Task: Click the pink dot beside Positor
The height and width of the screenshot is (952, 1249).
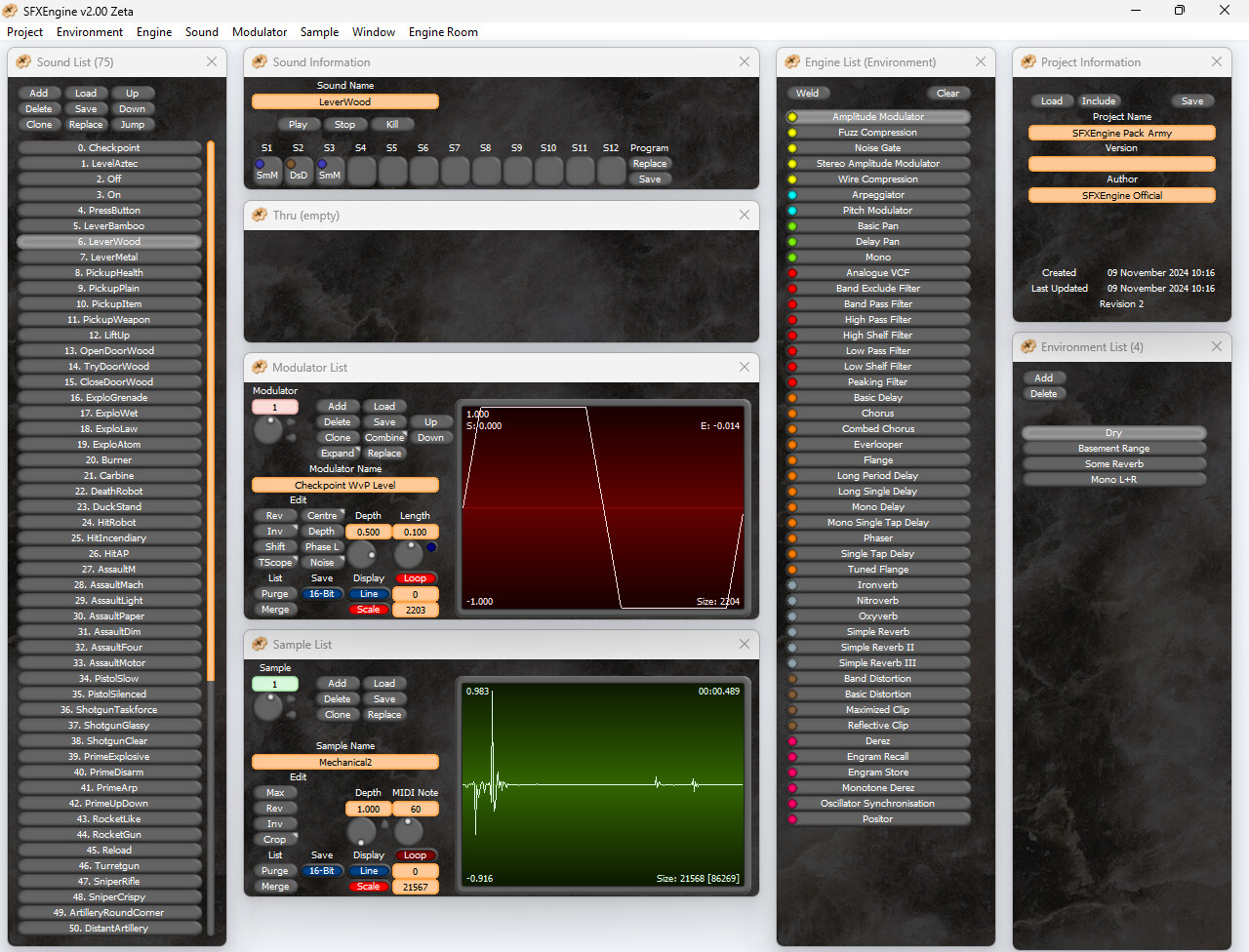Action: [x=792, y=819]
